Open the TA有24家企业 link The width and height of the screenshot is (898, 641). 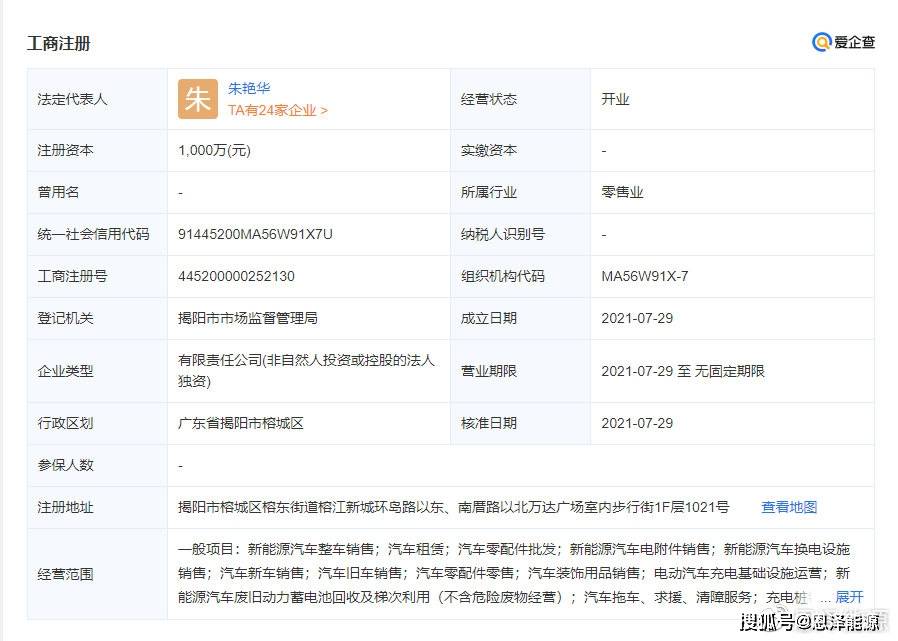pos(277,111)
